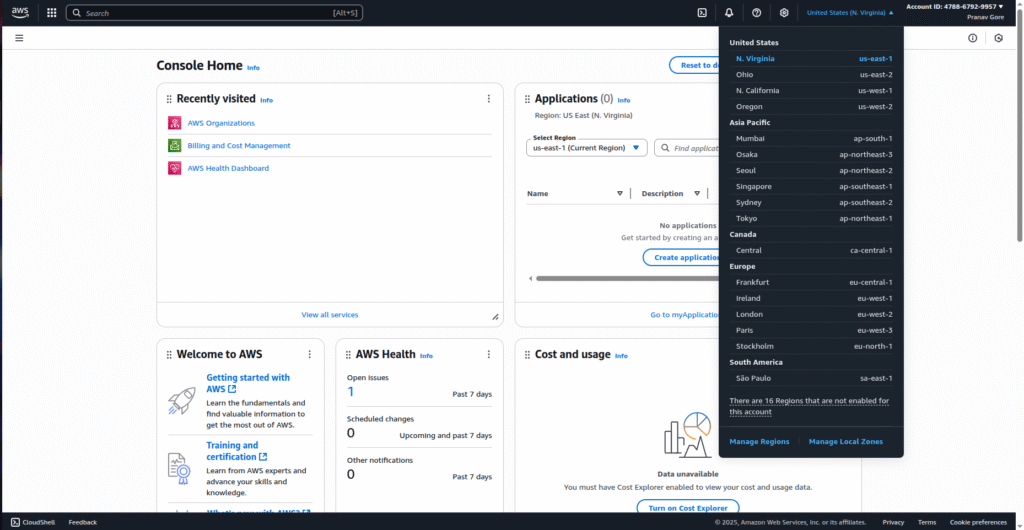Open the Account ID dropdown menu
1024x530 pixels.
[x=955, y=7]
